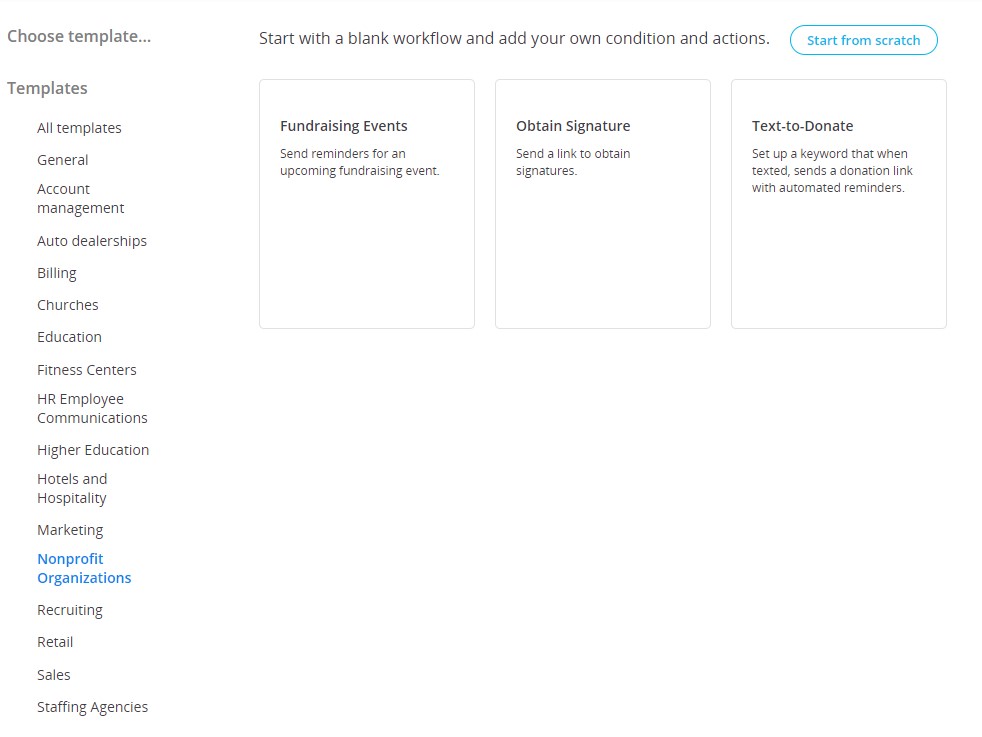Select the Obtain Signature template card
The height and width of the screenshot is (737, 982).
click(602, 204)
